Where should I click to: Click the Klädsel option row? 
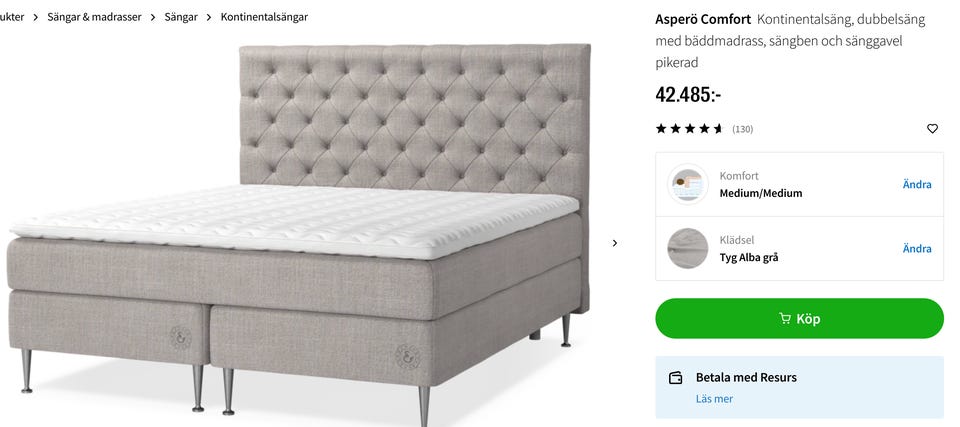[x=799, y=249]
